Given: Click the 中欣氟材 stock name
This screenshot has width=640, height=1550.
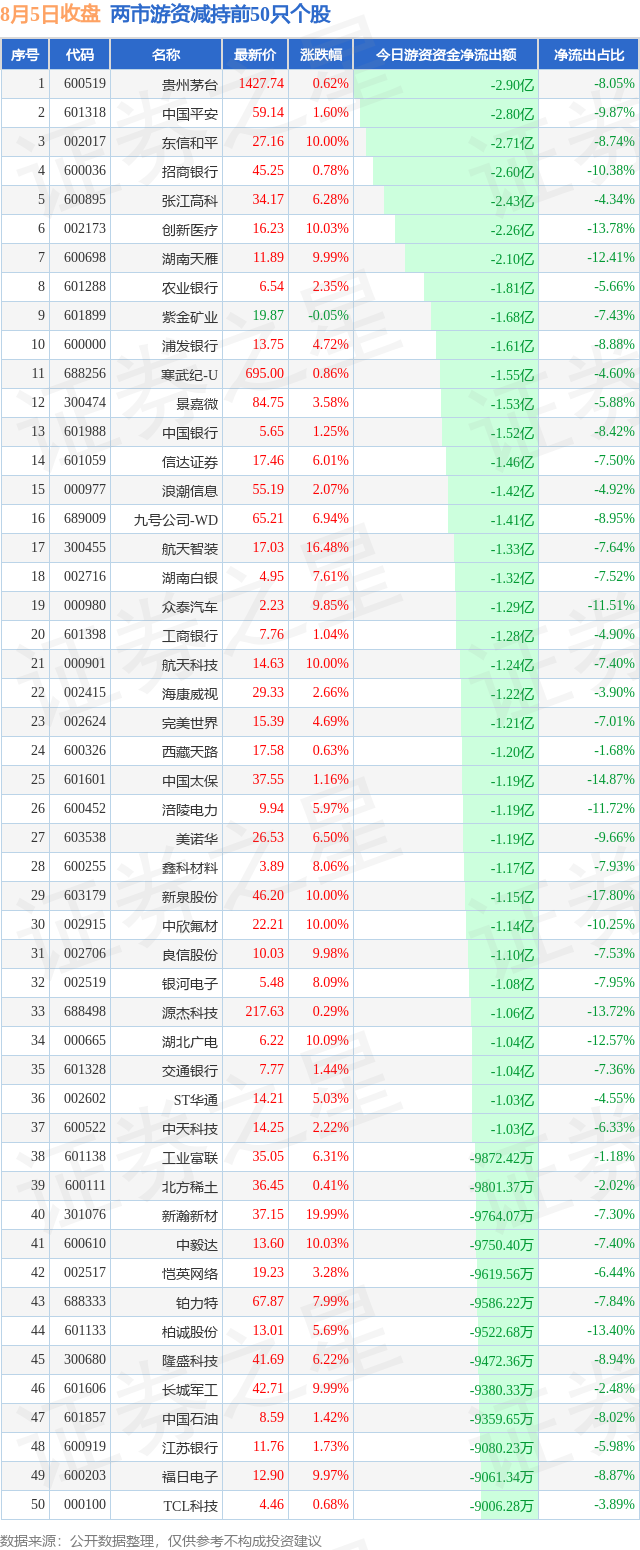Looking at the screenshot, I should 190,925.
